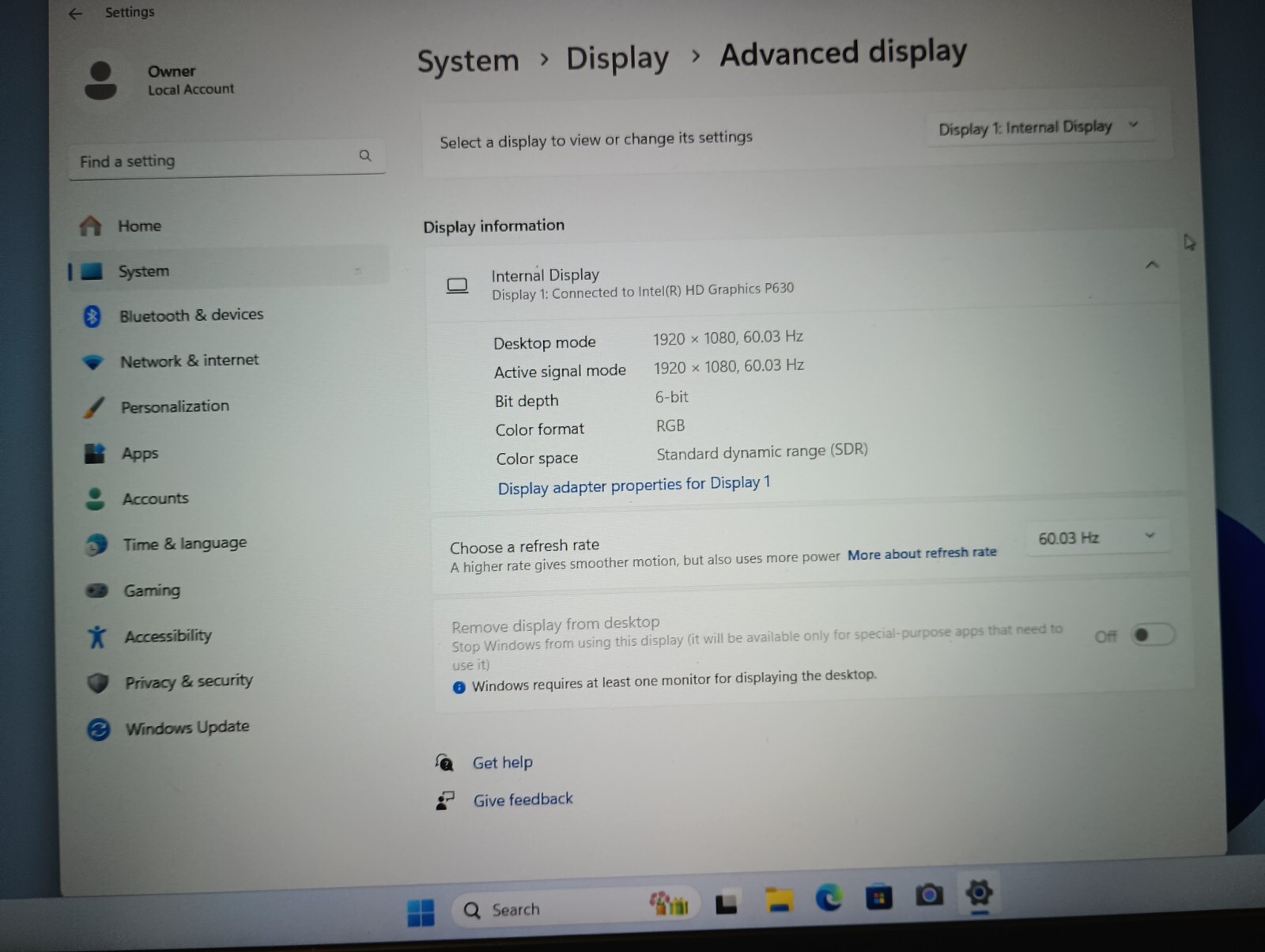Viewport: 1265px width, 952px height.
Task: Open Accessibility settings in sidebar
Action: click(168, 636)
